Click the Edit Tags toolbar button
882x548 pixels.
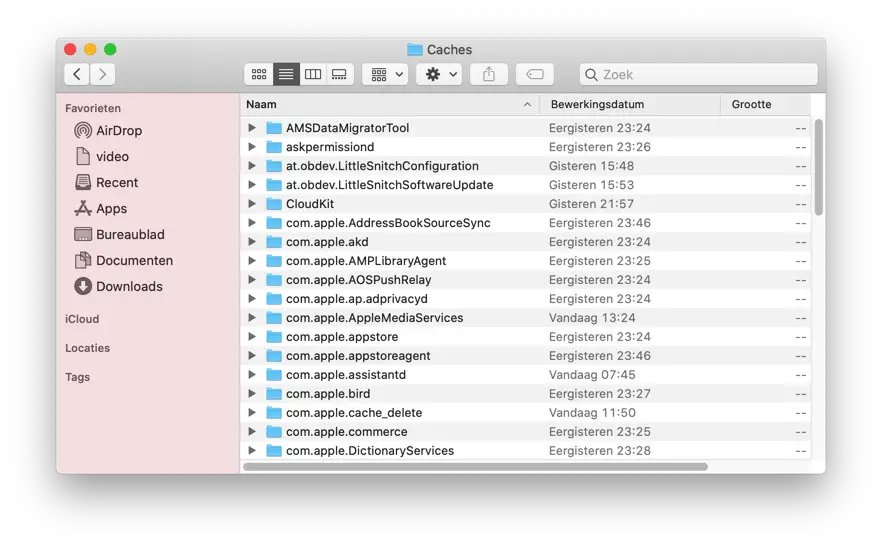click(x=534, y=74)
